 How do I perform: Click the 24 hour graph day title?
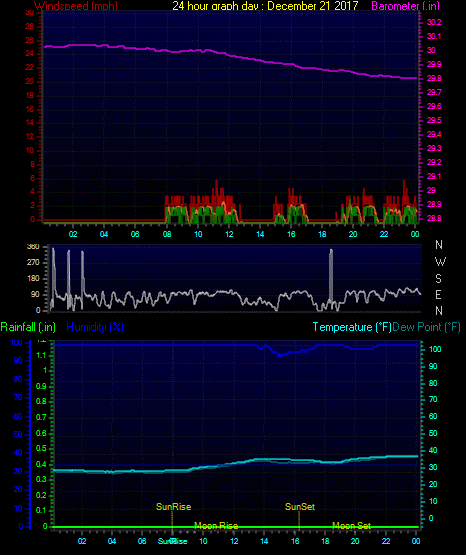click(x=265, y=6)
